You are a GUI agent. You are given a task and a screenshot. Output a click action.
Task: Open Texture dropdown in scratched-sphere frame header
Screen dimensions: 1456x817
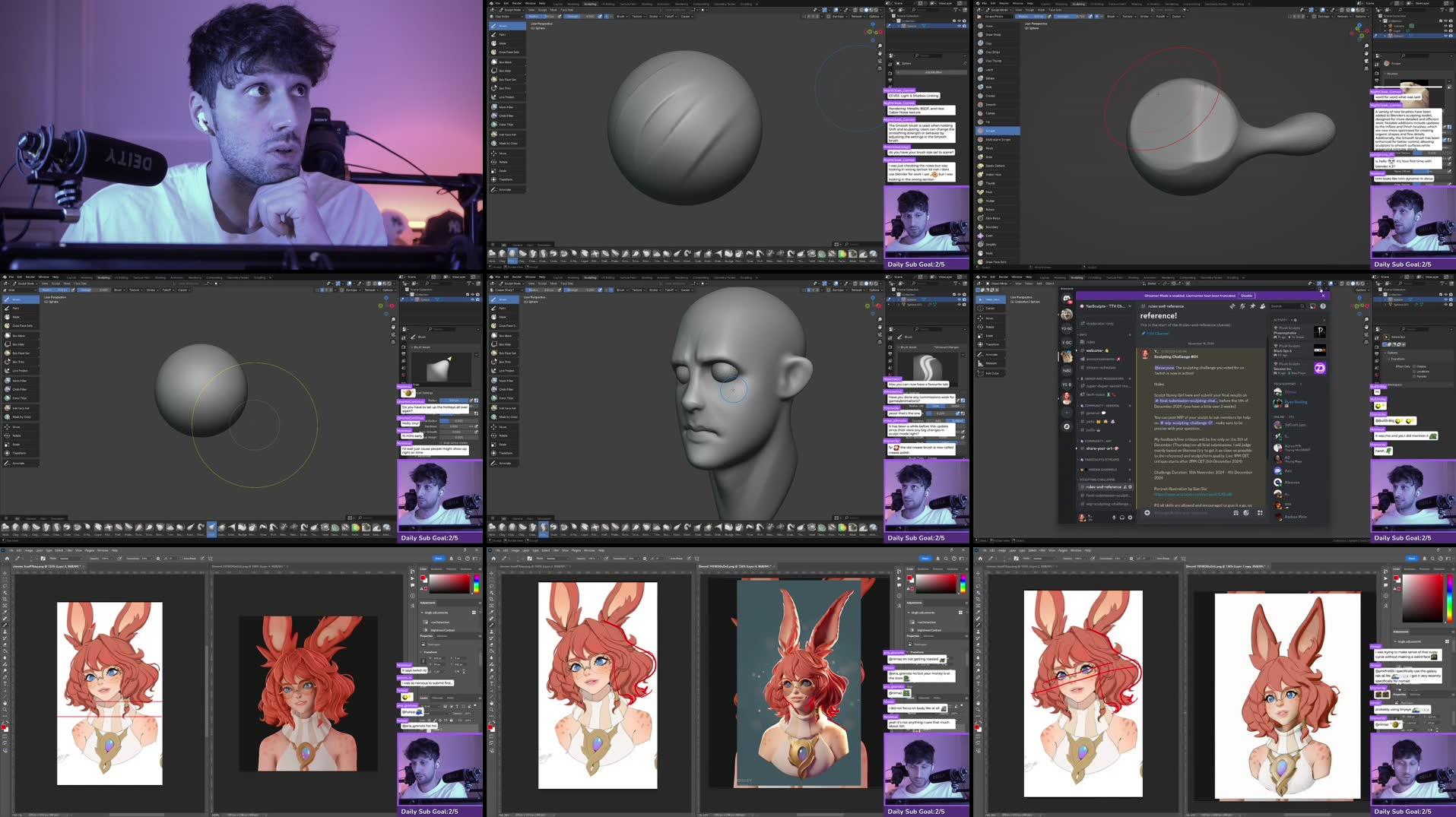coord(639,17)
